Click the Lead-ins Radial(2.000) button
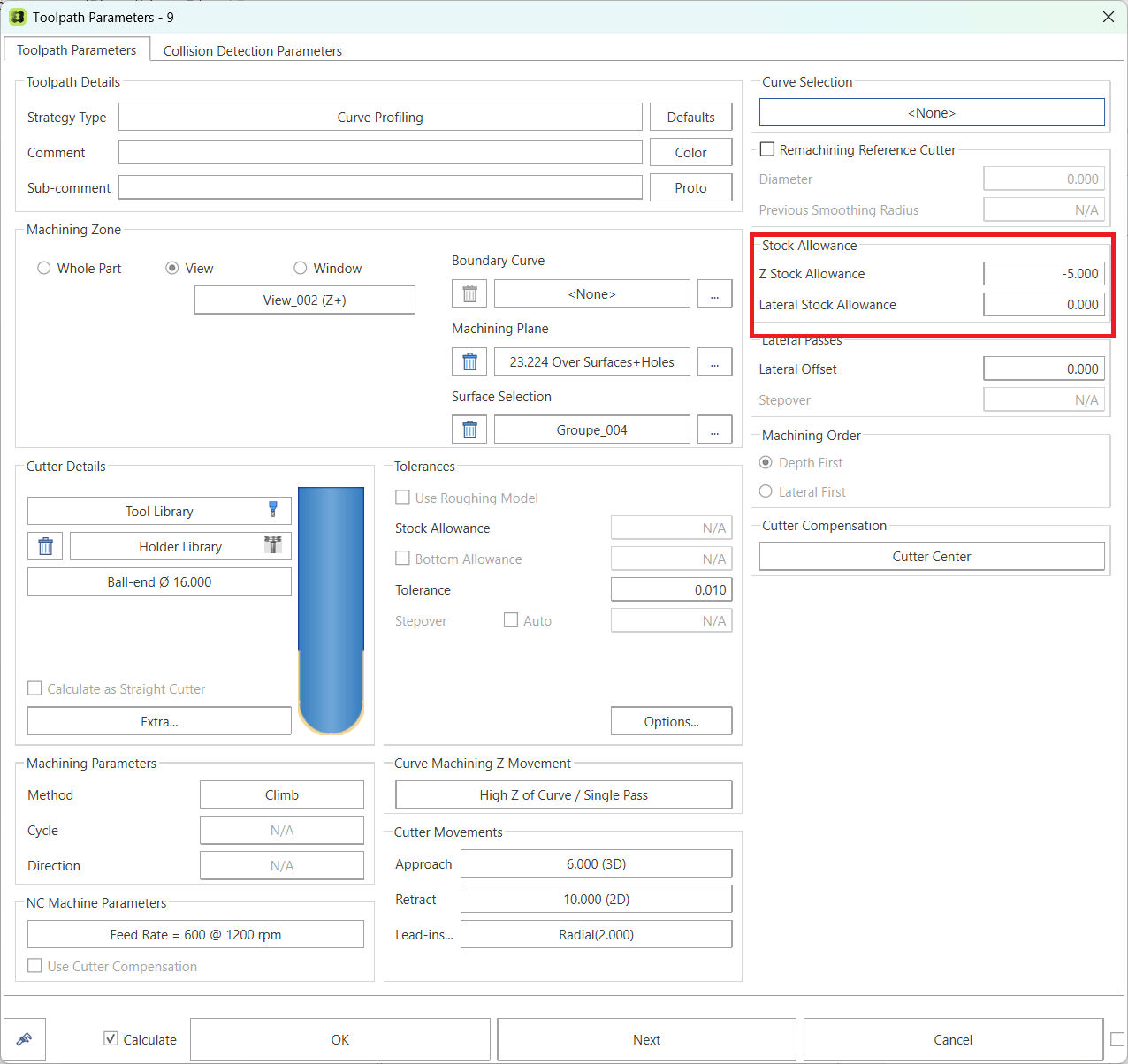This screenshot has height=1064, width=1128. point(597,934)
